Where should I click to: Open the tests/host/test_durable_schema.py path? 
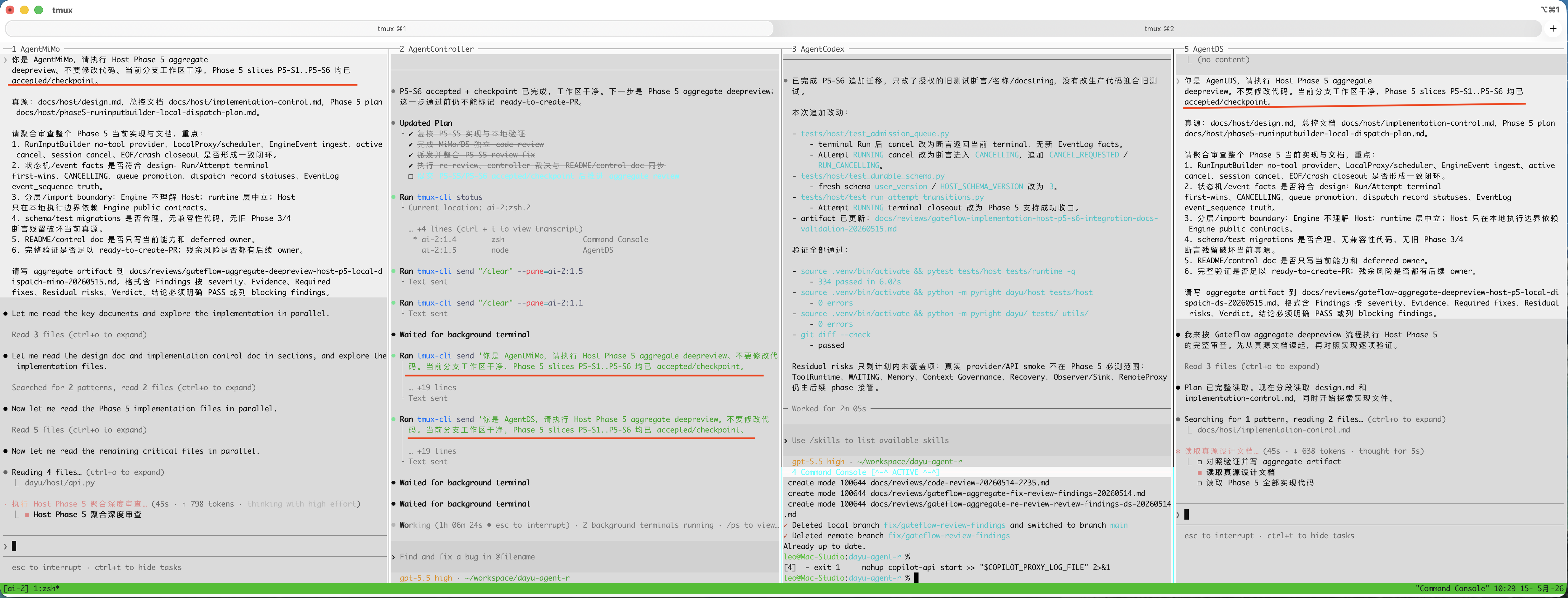coord(872,176)
